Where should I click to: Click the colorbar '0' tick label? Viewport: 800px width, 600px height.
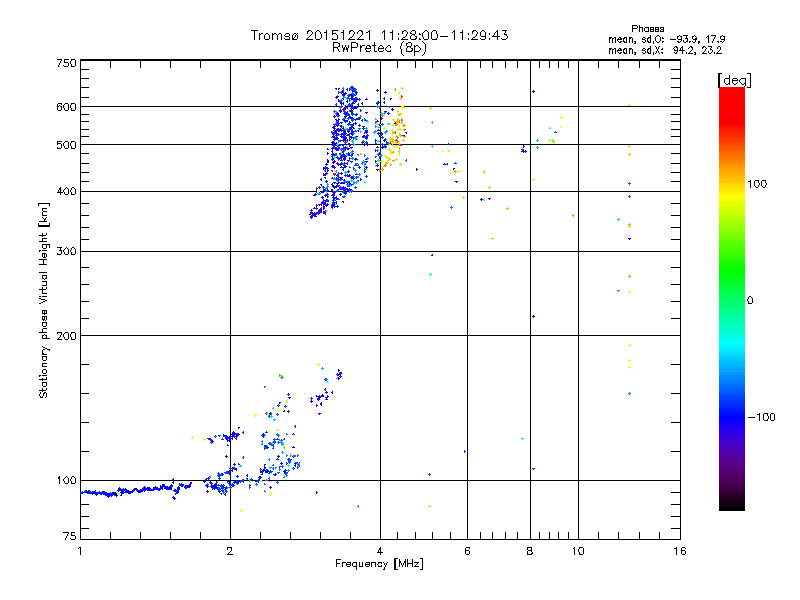pyautogui.click(x=750, y=301)
